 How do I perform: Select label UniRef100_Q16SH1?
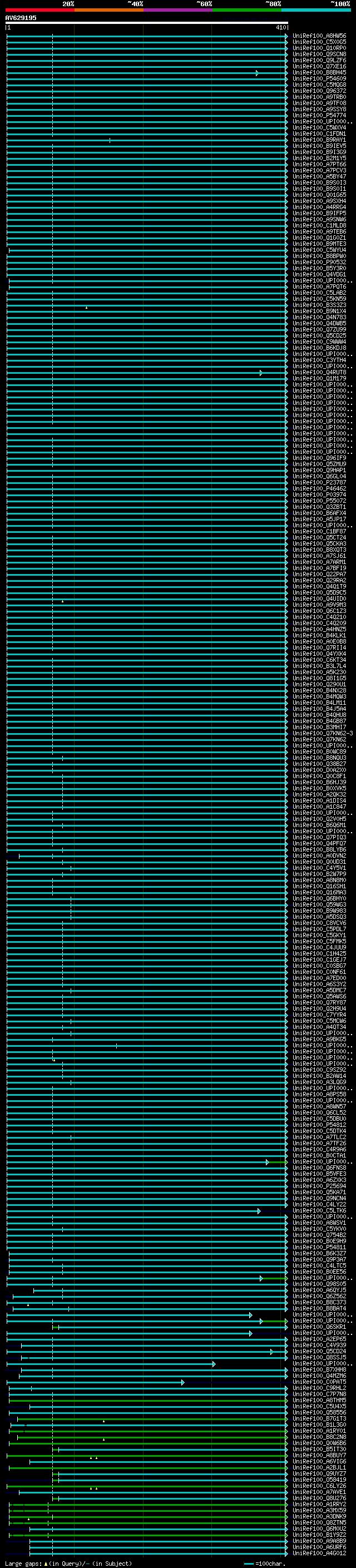pyautogui.click(x=319, y=886)
